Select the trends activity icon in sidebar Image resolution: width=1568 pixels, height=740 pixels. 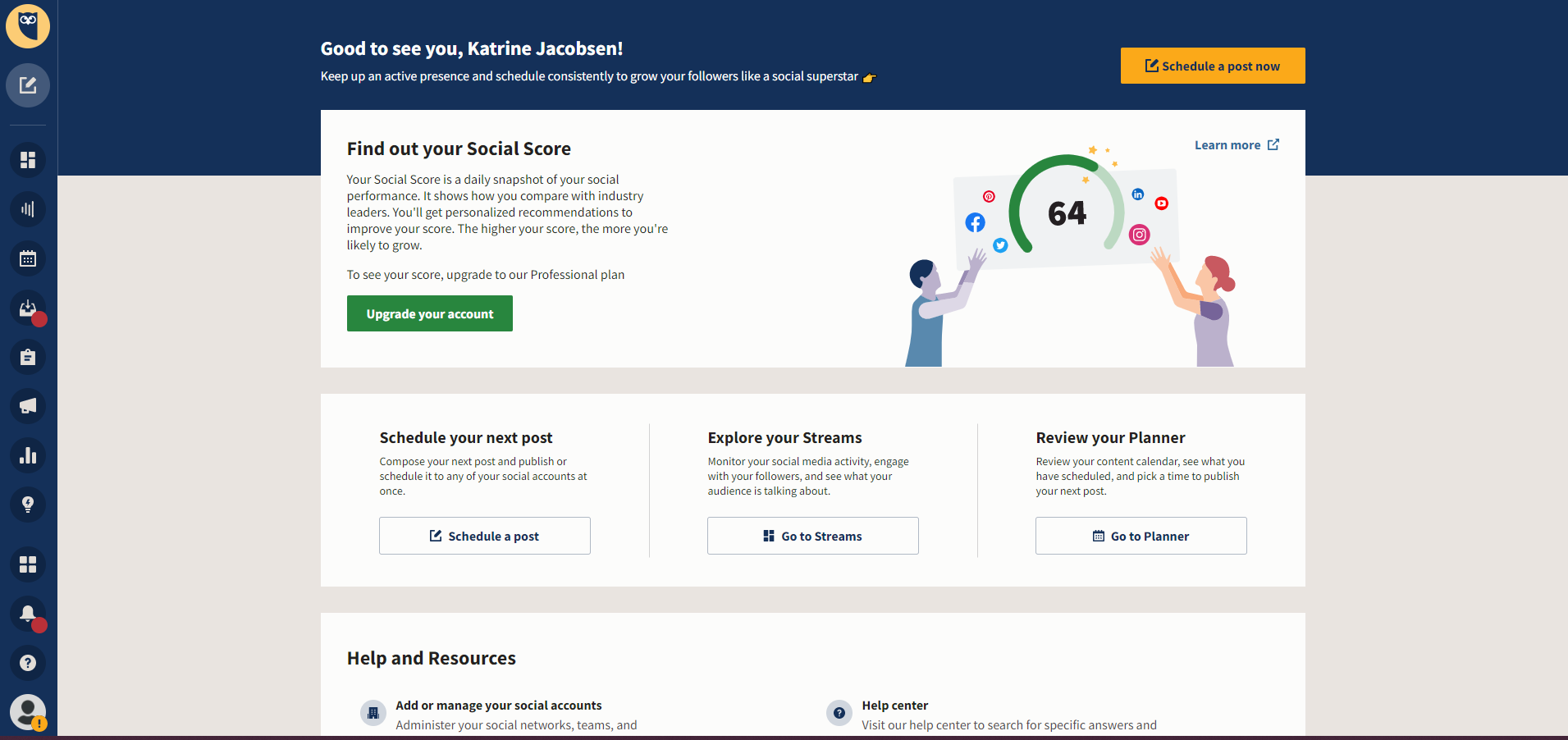28,208
